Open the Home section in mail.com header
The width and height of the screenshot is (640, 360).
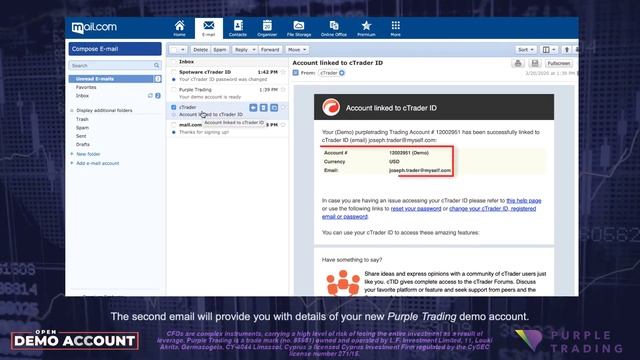coord(180,28)
